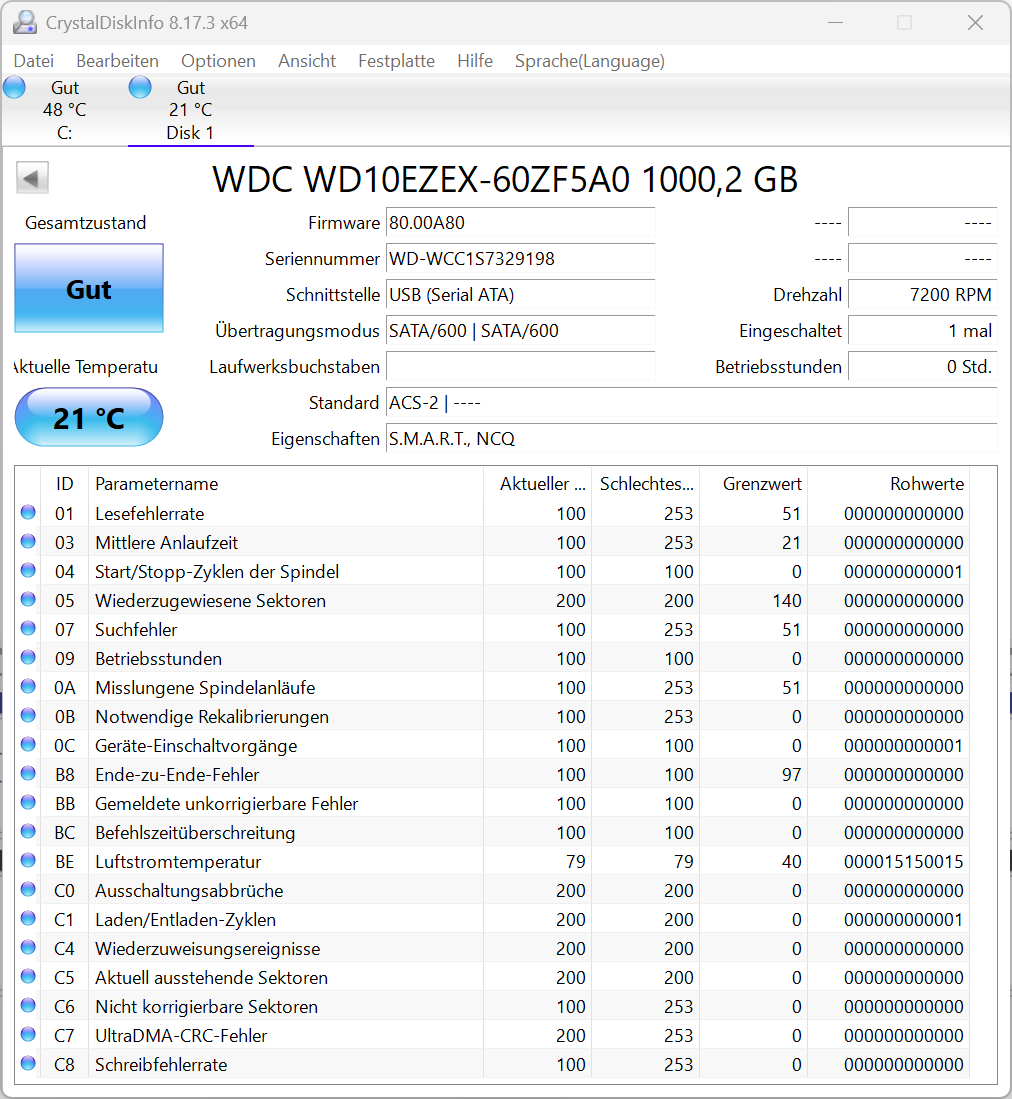Open the Hilfe menu
The image size is (1012, 1099).
tap(474, 61)
